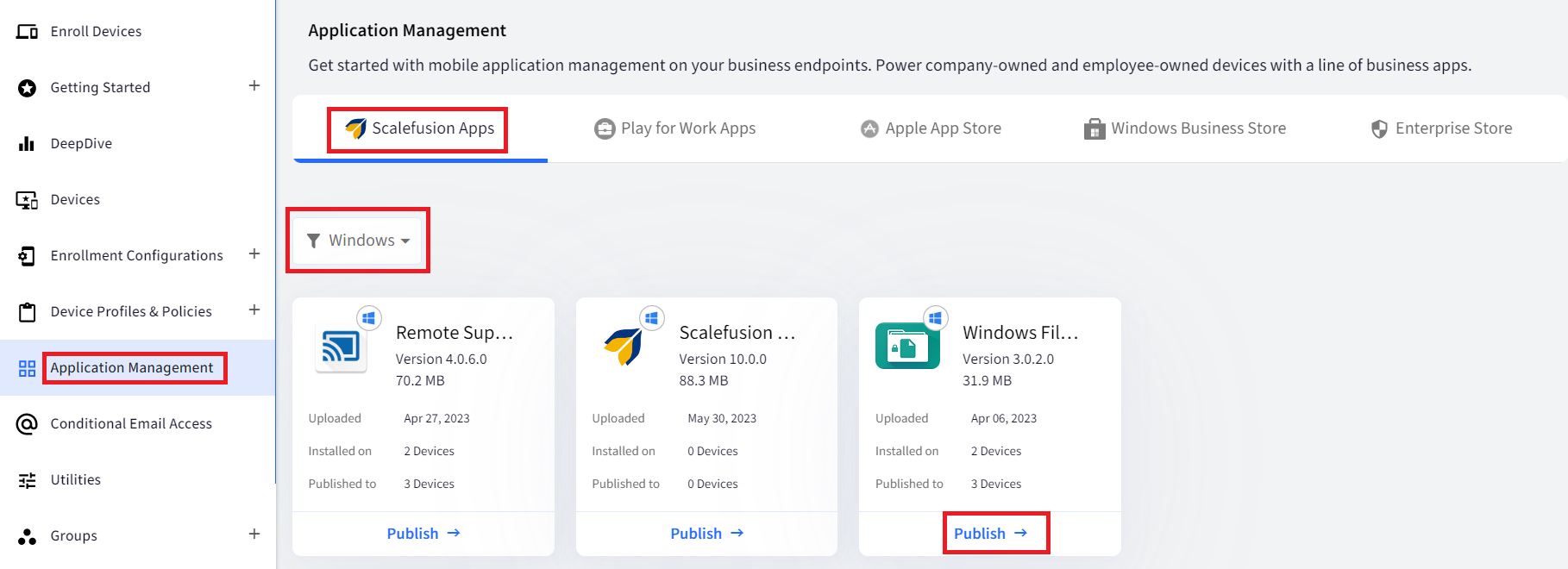The width and height of the screenshot is (1568, 569).
Task: Click the Apple App Store icon
Action: tap(869, 128)
